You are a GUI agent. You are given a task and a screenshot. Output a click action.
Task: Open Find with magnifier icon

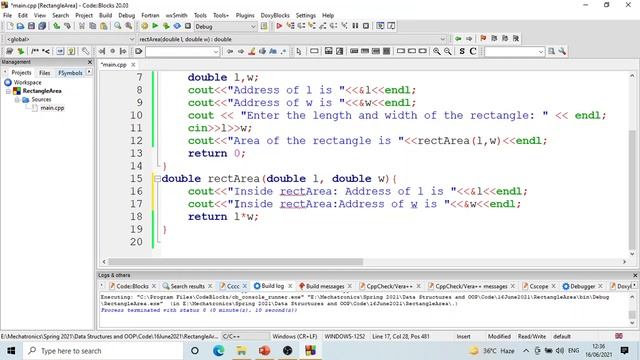118,26
